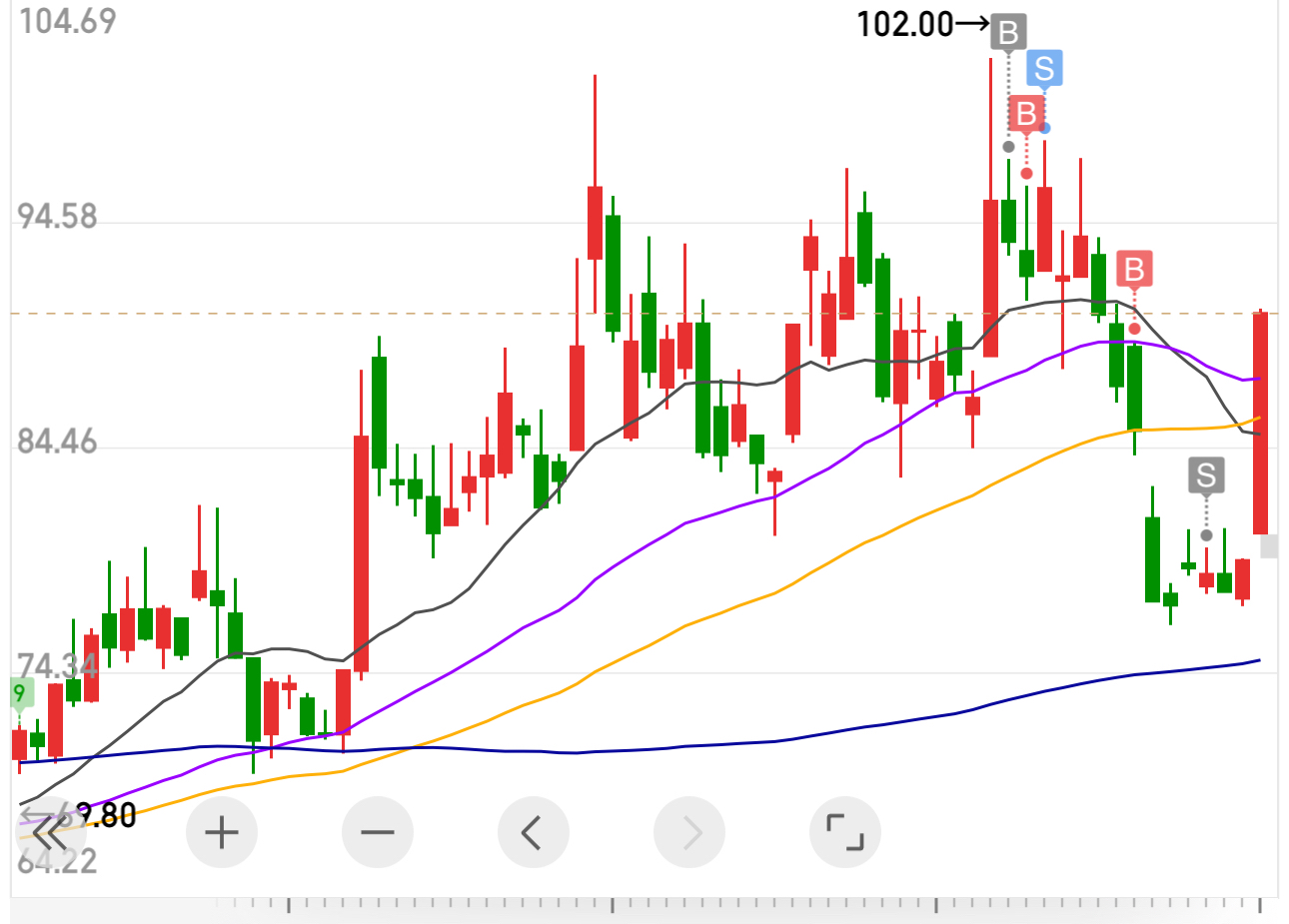The width and height of the screenshot is (1289, 924).
Task: Click the 74.34 axis price label
Action: point(58,666)
